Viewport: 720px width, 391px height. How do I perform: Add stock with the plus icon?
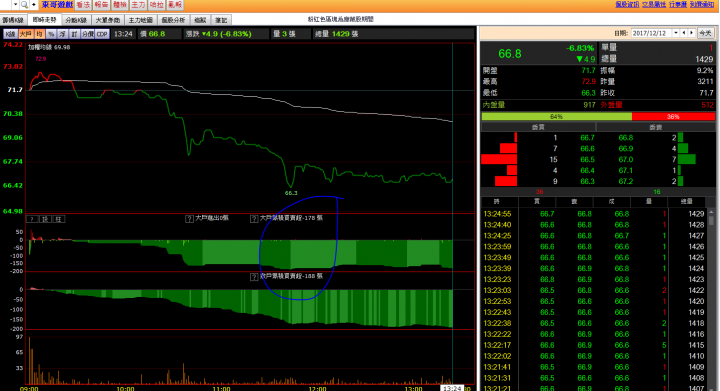point(34,5)
